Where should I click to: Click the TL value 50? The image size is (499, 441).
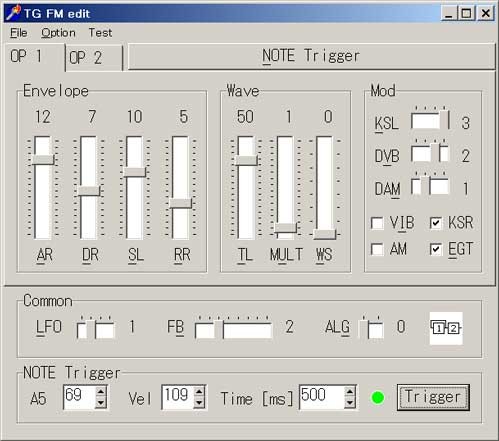(245, 117)
